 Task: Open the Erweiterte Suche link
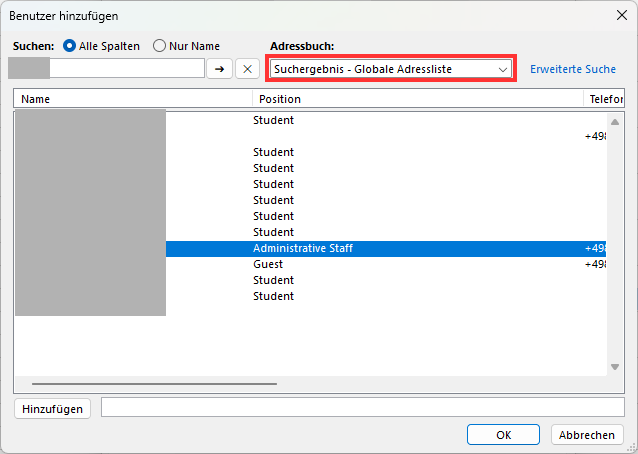click(x=573, y=69)
